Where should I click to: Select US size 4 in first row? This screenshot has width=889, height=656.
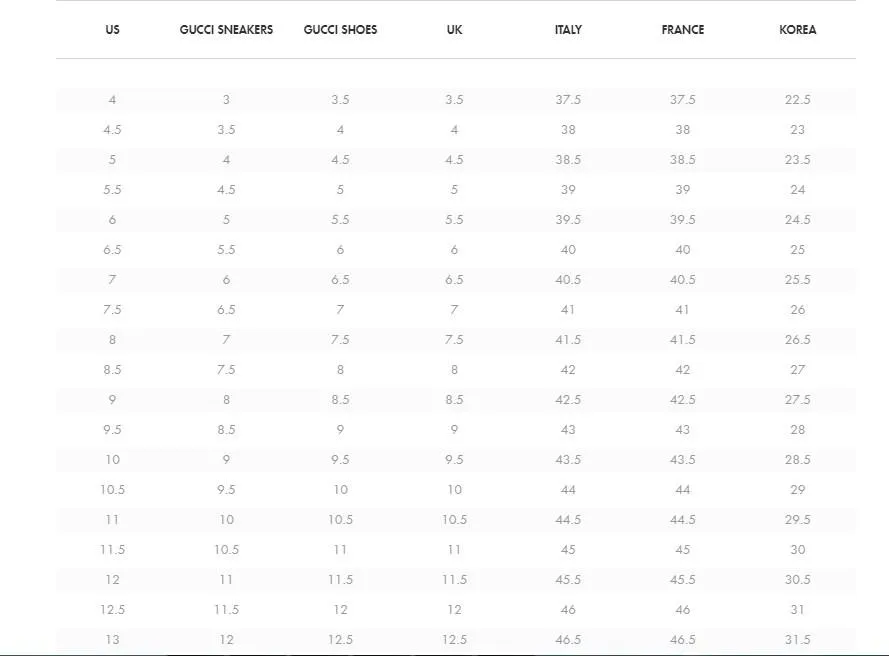(x=112, y=100)
